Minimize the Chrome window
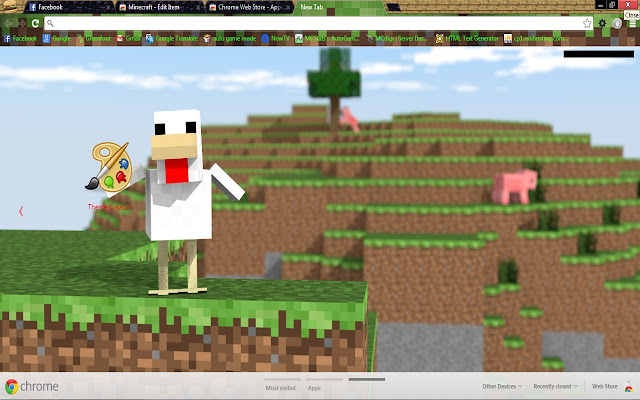This screenshot has width=640, height=400. (600, 4)
